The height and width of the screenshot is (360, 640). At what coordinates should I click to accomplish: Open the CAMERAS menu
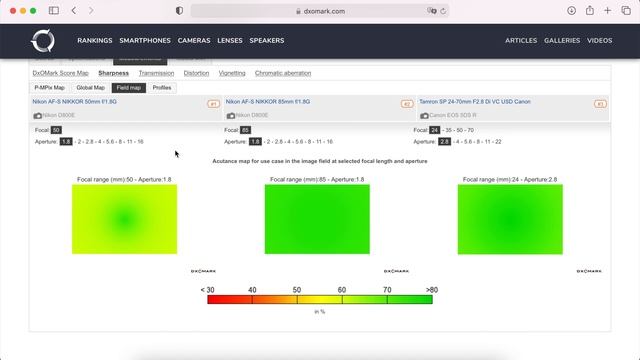(x=194, y=40)
